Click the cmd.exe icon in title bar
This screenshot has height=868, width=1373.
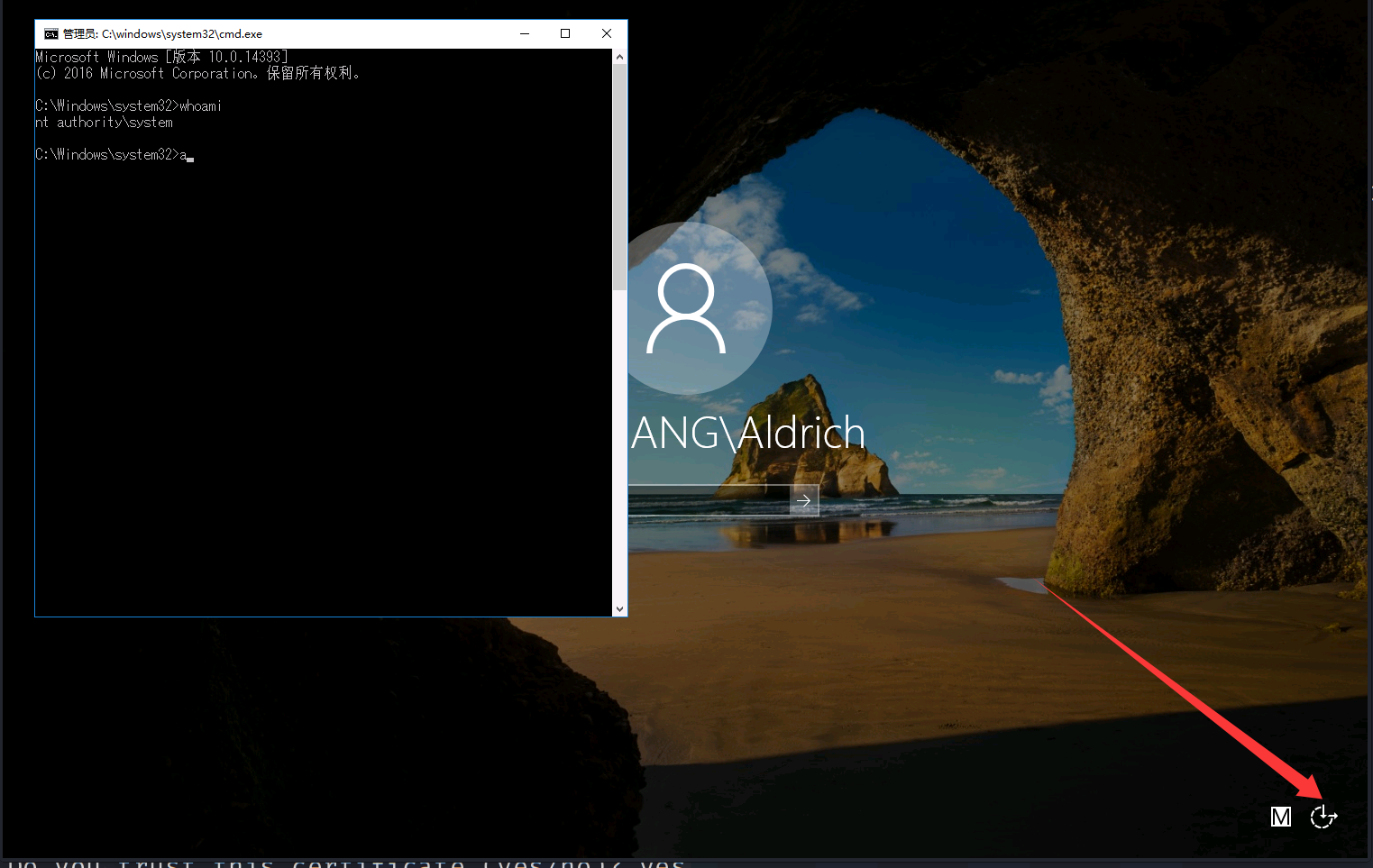click(x=50, y=34)
